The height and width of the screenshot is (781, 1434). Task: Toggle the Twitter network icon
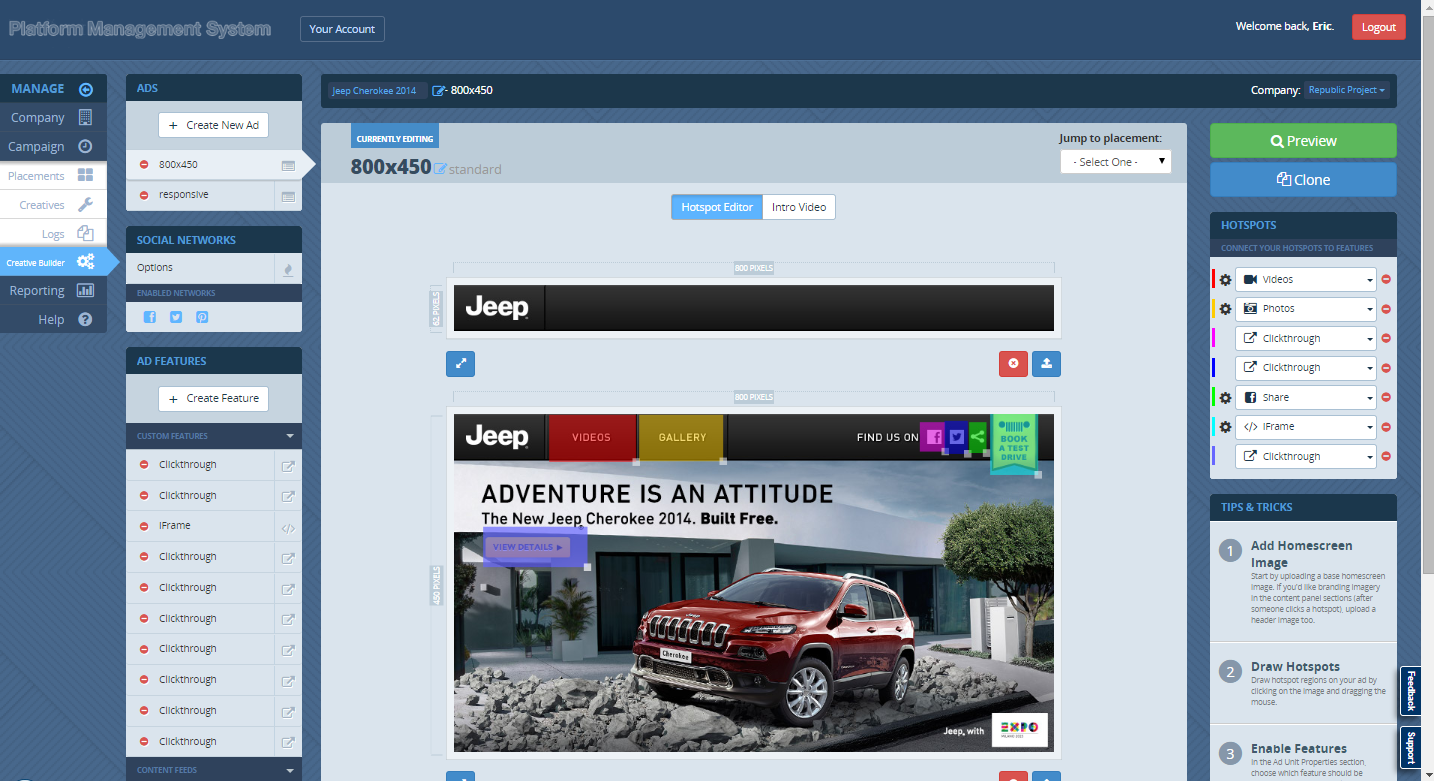point(173,316)
